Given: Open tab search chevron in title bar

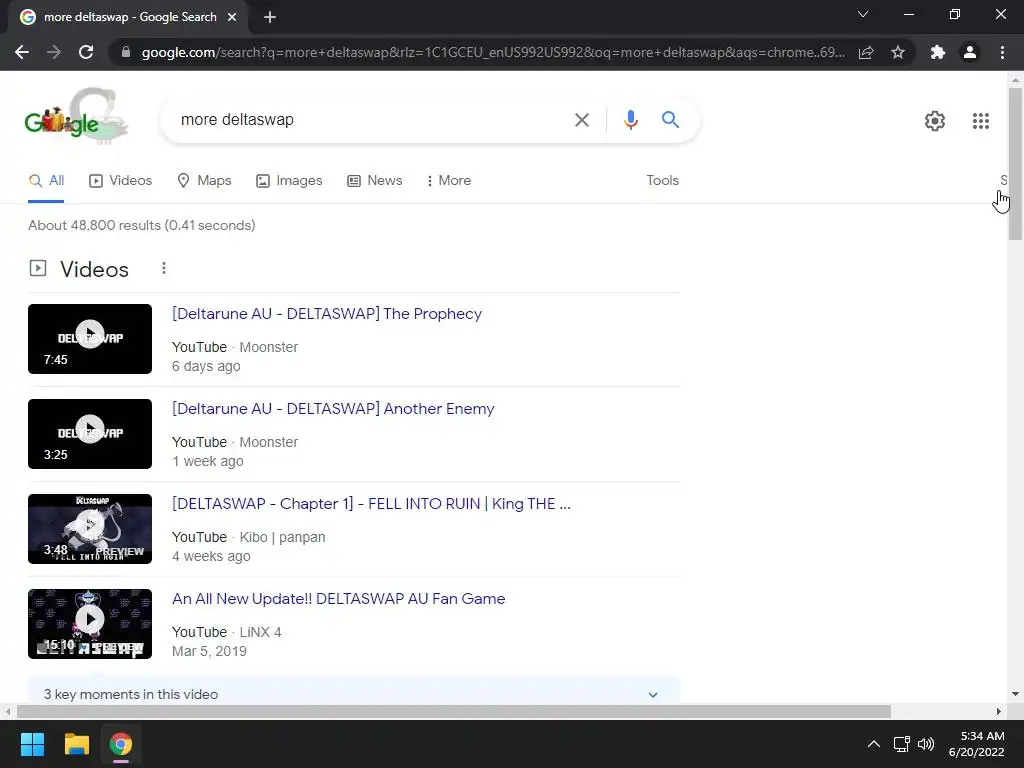Looking at the screenshot, I should click(863, 14).
